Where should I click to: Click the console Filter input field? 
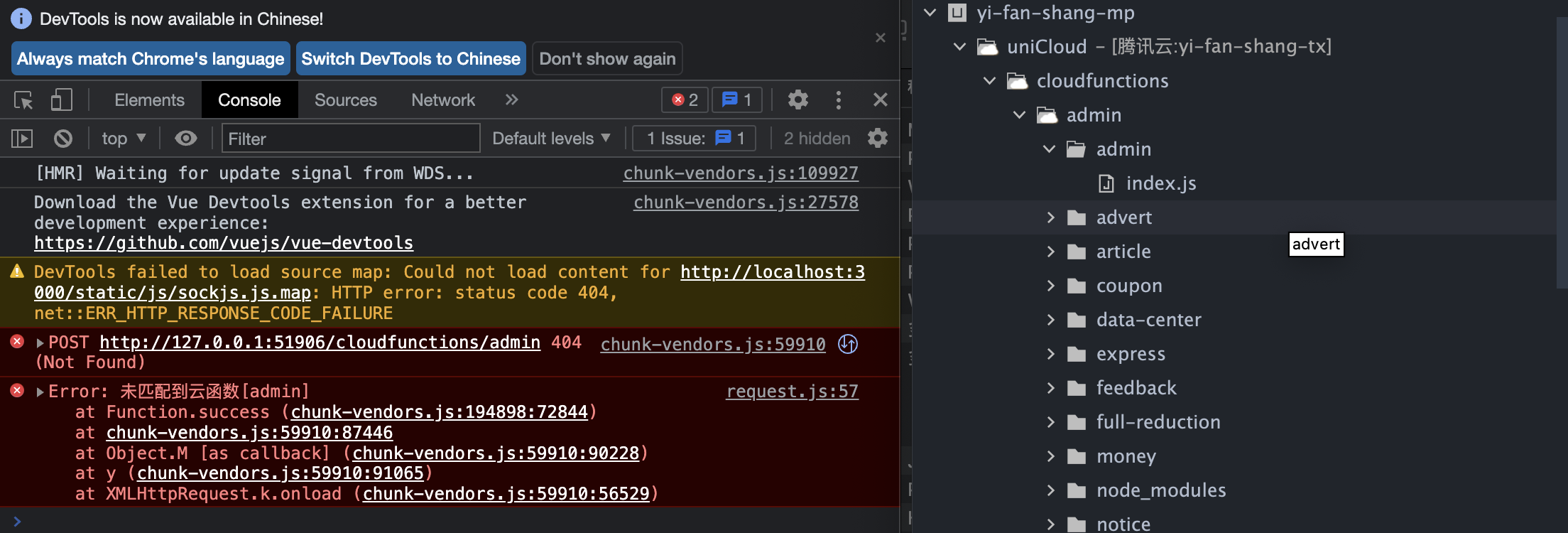coord(351,139)
